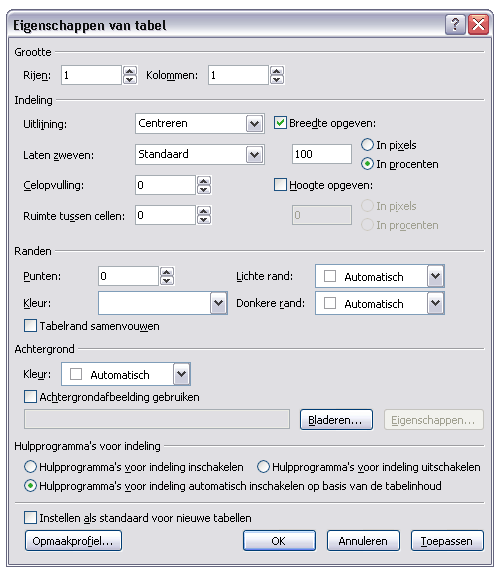Increase Rijen value with up arrow
The height and width of the screenshot is (575, 500).
130,71
